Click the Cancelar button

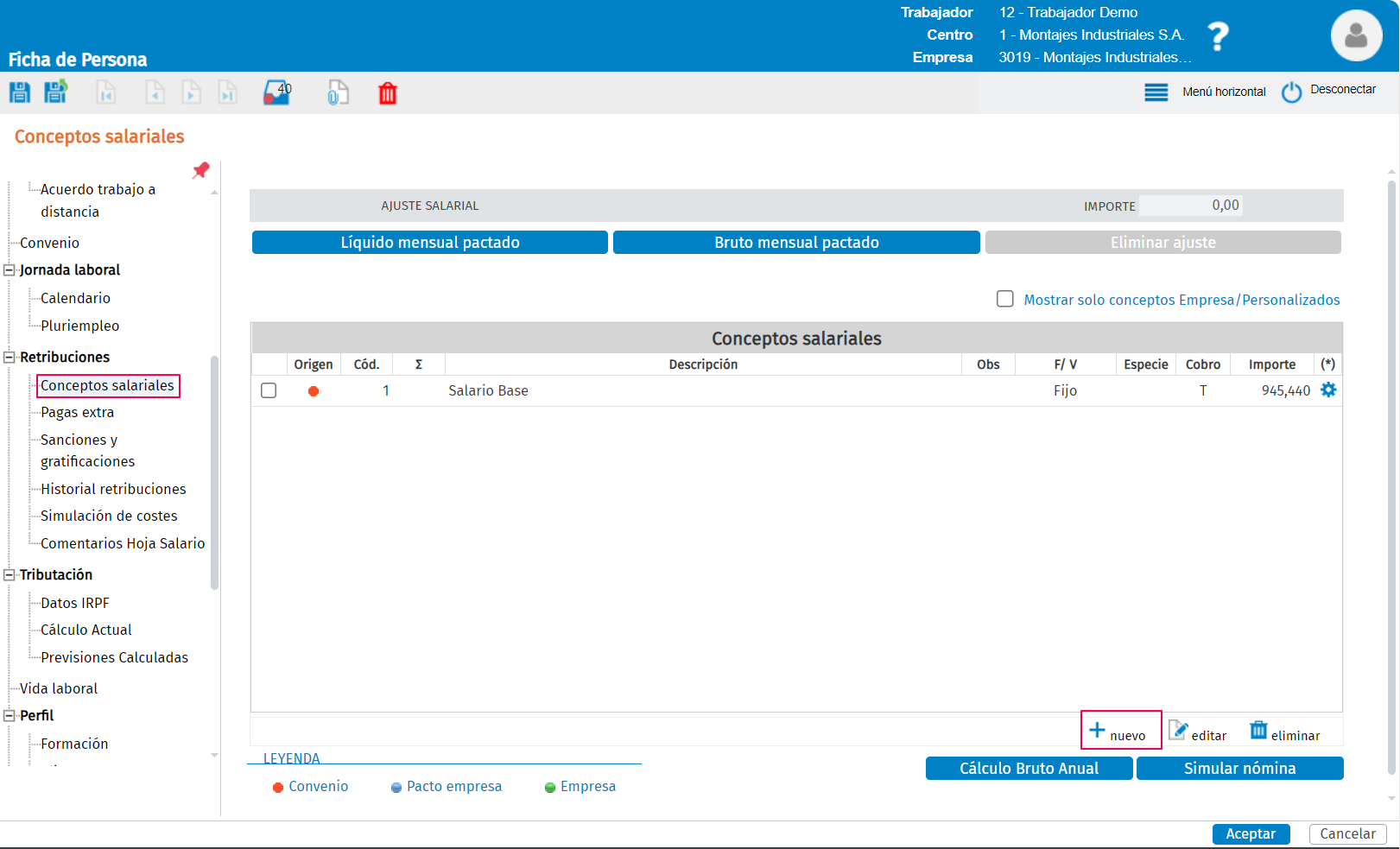tap(1348, 833)
